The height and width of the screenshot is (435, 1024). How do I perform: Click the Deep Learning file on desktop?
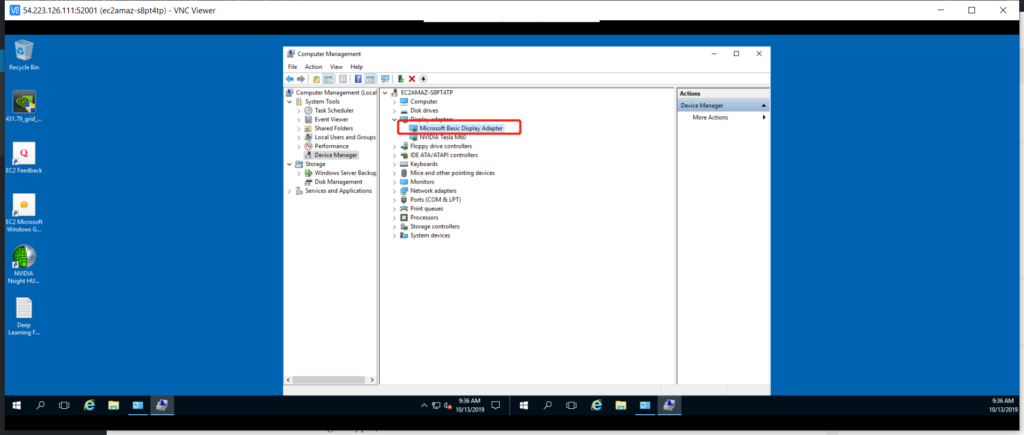[x=23, y=314]
